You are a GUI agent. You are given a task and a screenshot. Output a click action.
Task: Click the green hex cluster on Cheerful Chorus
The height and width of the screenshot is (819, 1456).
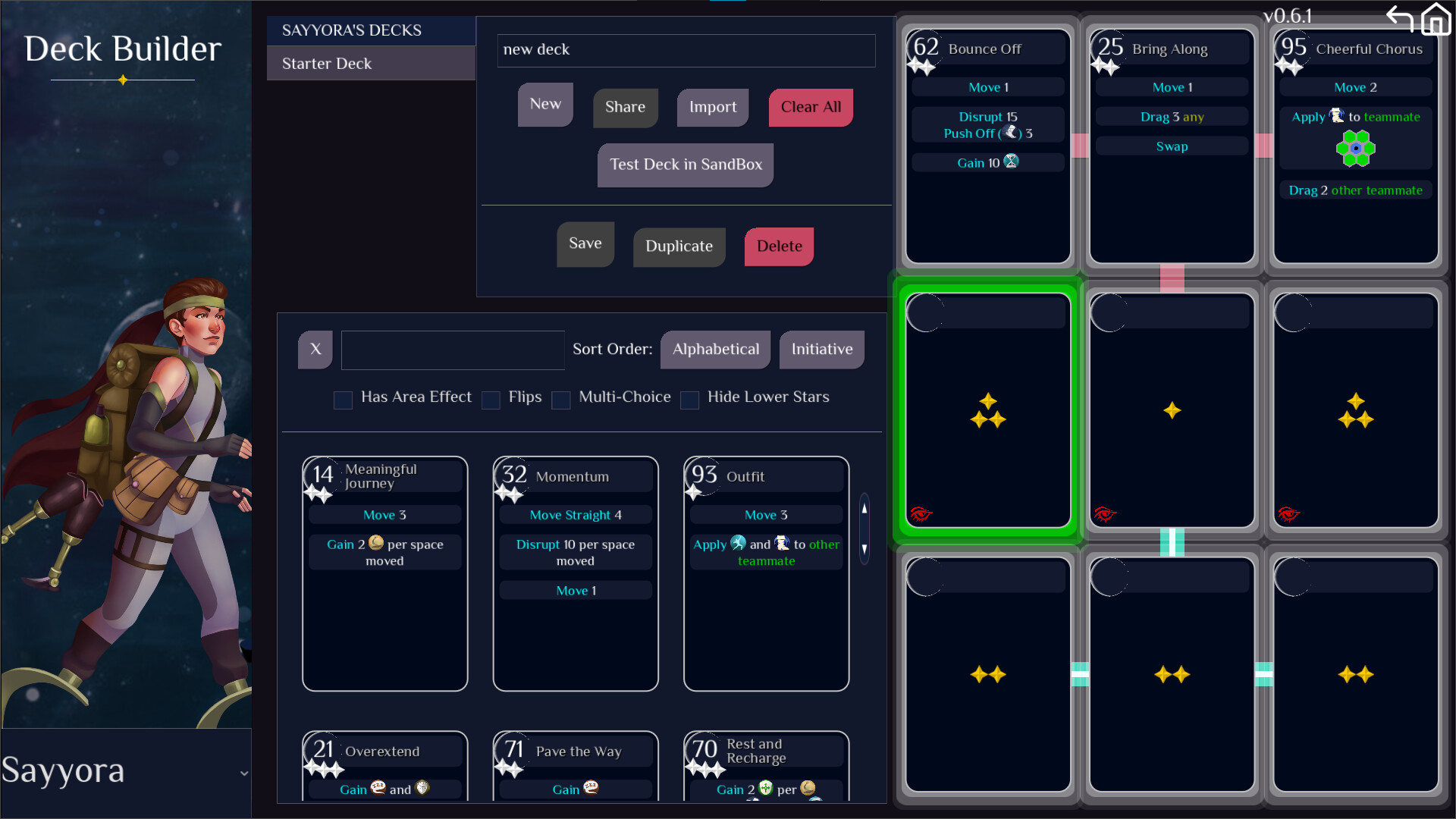click(1355, 149)
